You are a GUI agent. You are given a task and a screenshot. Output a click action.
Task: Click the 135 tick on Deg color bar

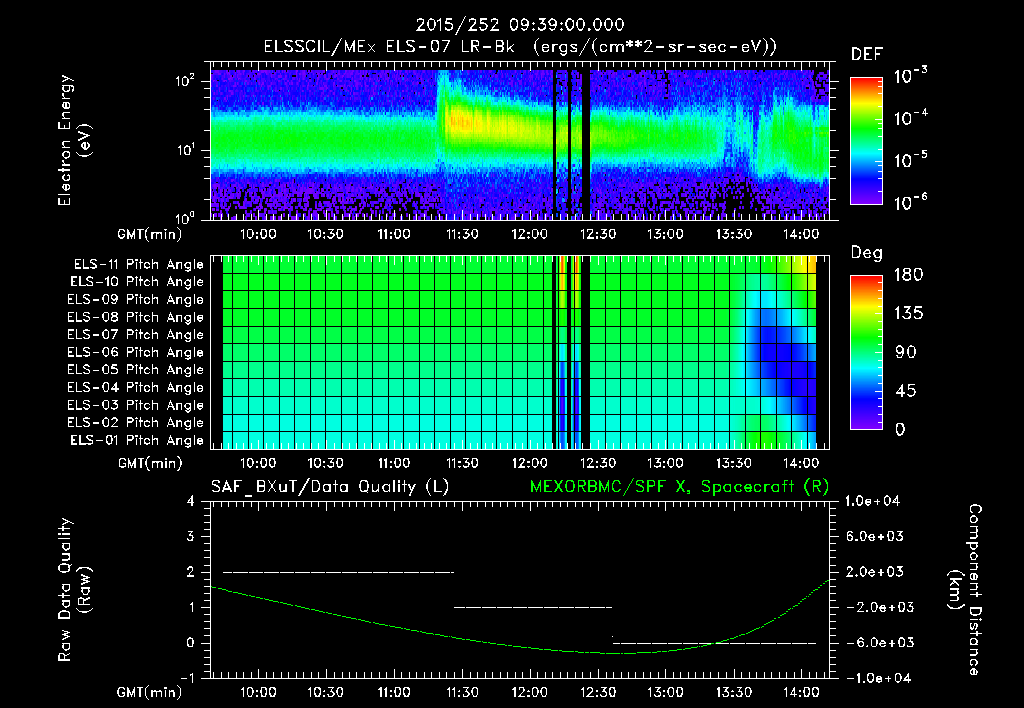[x=908, y=314]
